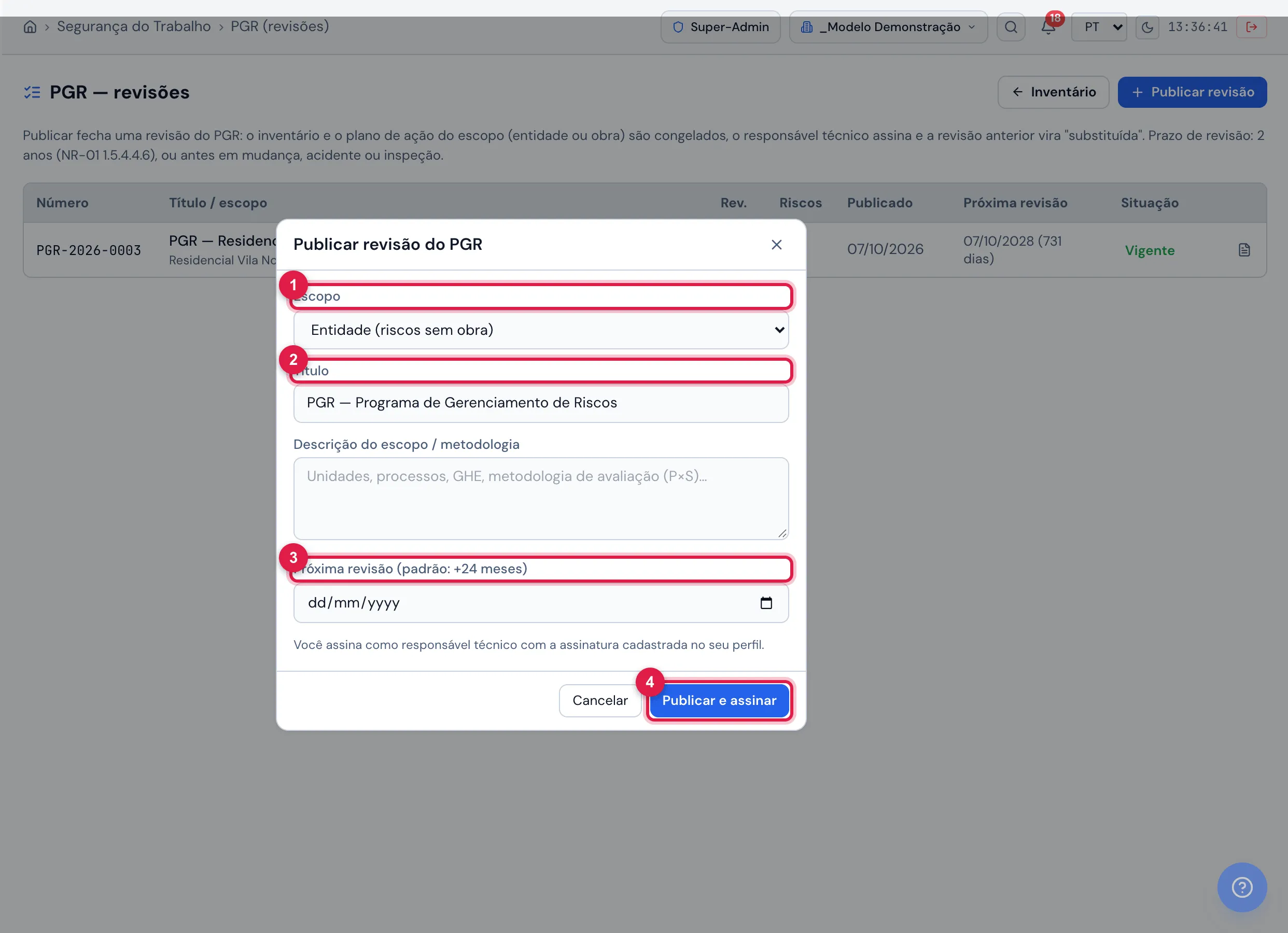The height and width of the screenshot is (933, 1288).
Task: Click PGR (revisões) breadcrumb
Action: coord(280,26)
